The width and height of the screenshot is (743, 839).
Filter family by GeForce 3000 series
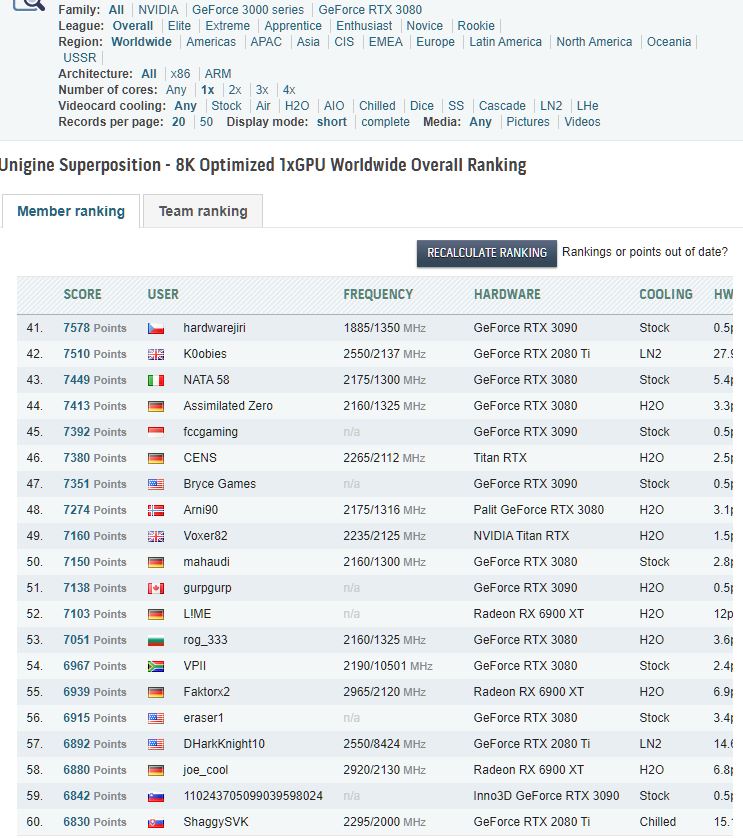248,10
